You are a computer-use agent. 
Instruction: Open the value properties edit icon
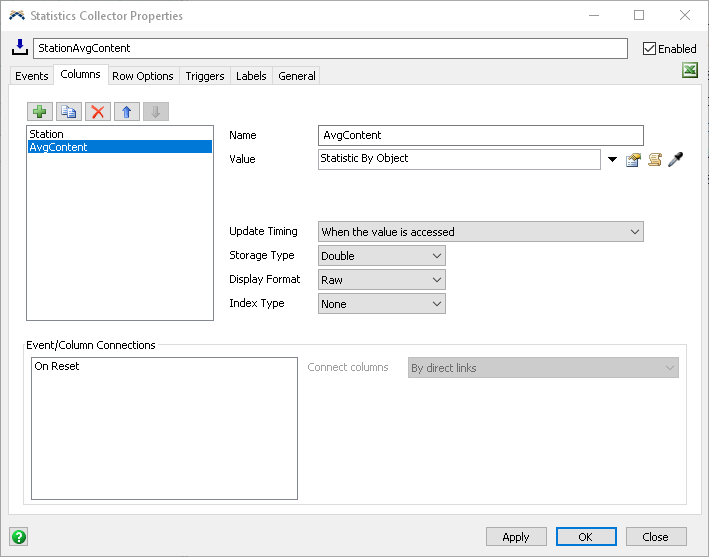pyautogui.click(x=633, y=159)
